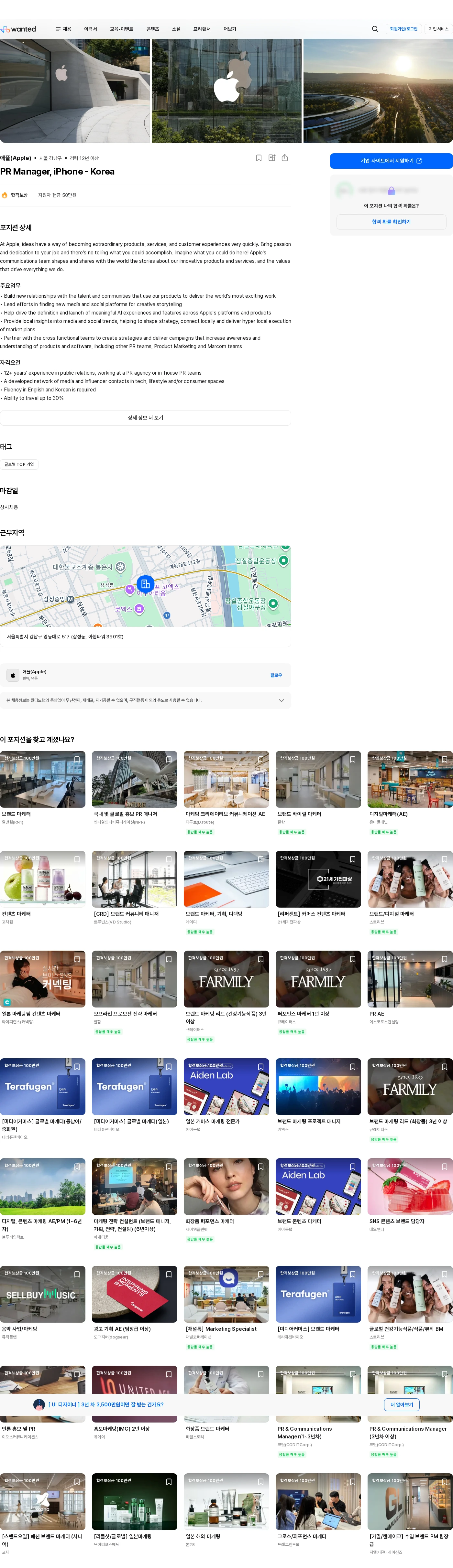Viewport: 453px width, 1568px height.
Task: Bookmark 브랜드 마케팅 프로젝트 매니저 card
Action: [352, 1066]
